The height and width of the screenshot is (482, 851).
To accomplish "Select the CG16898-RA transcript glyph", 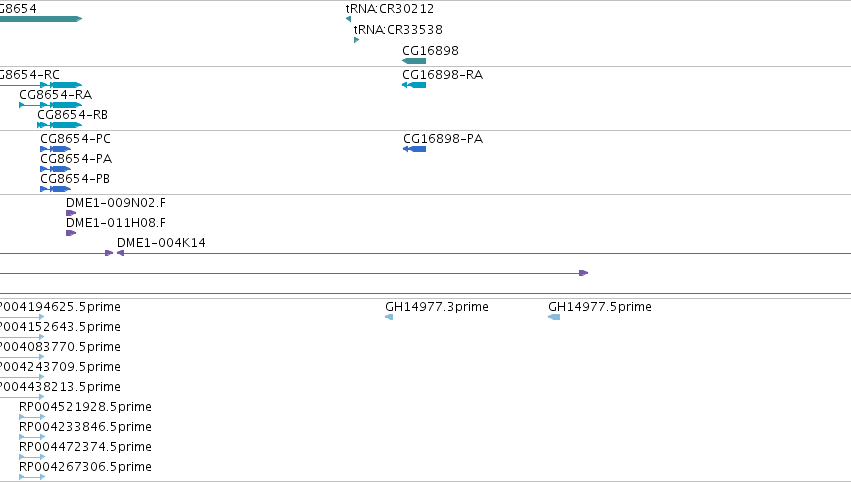I will [x=414, y=85].
